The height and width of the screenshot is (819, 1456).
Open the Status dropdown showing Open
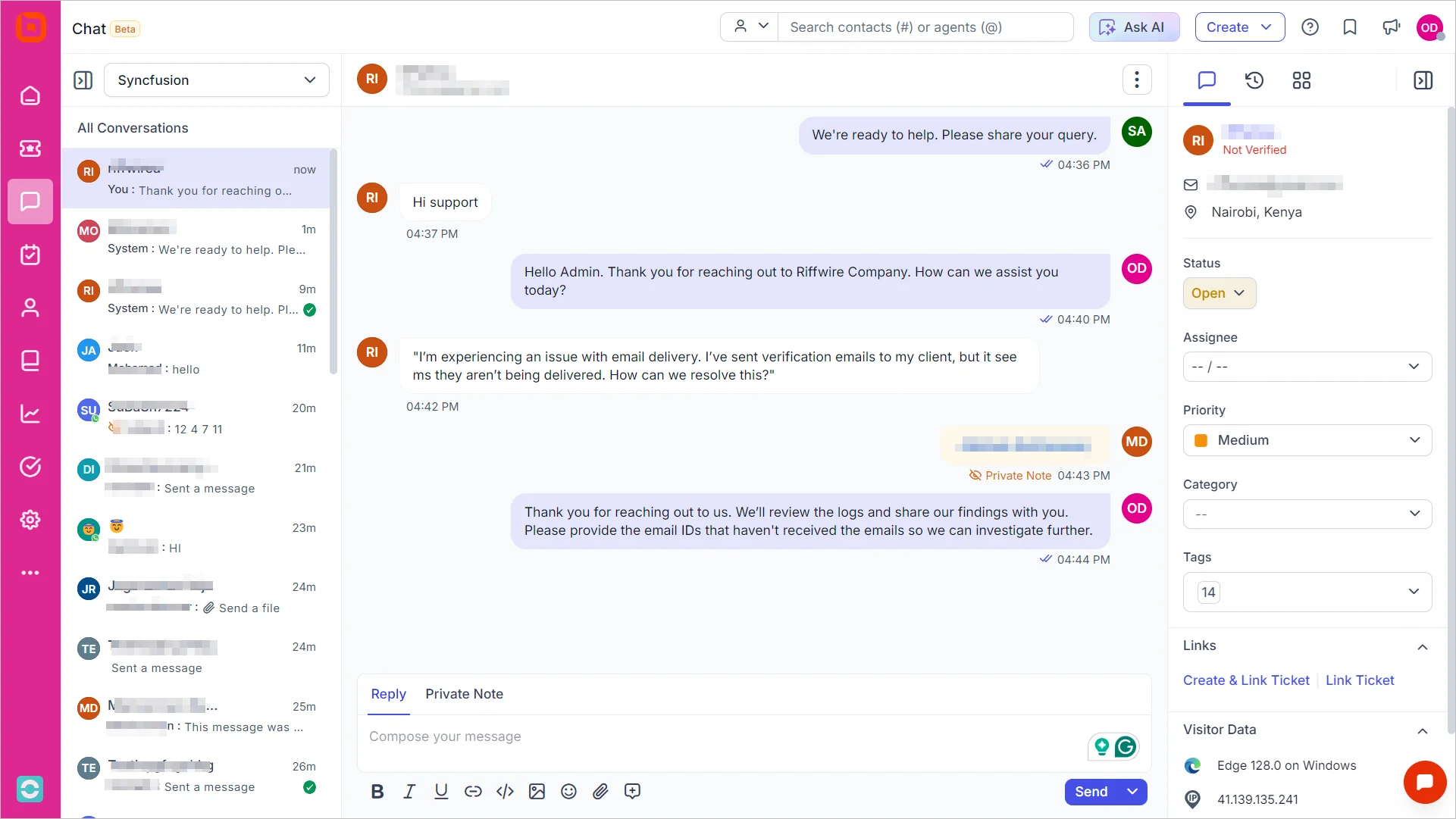1219,293
